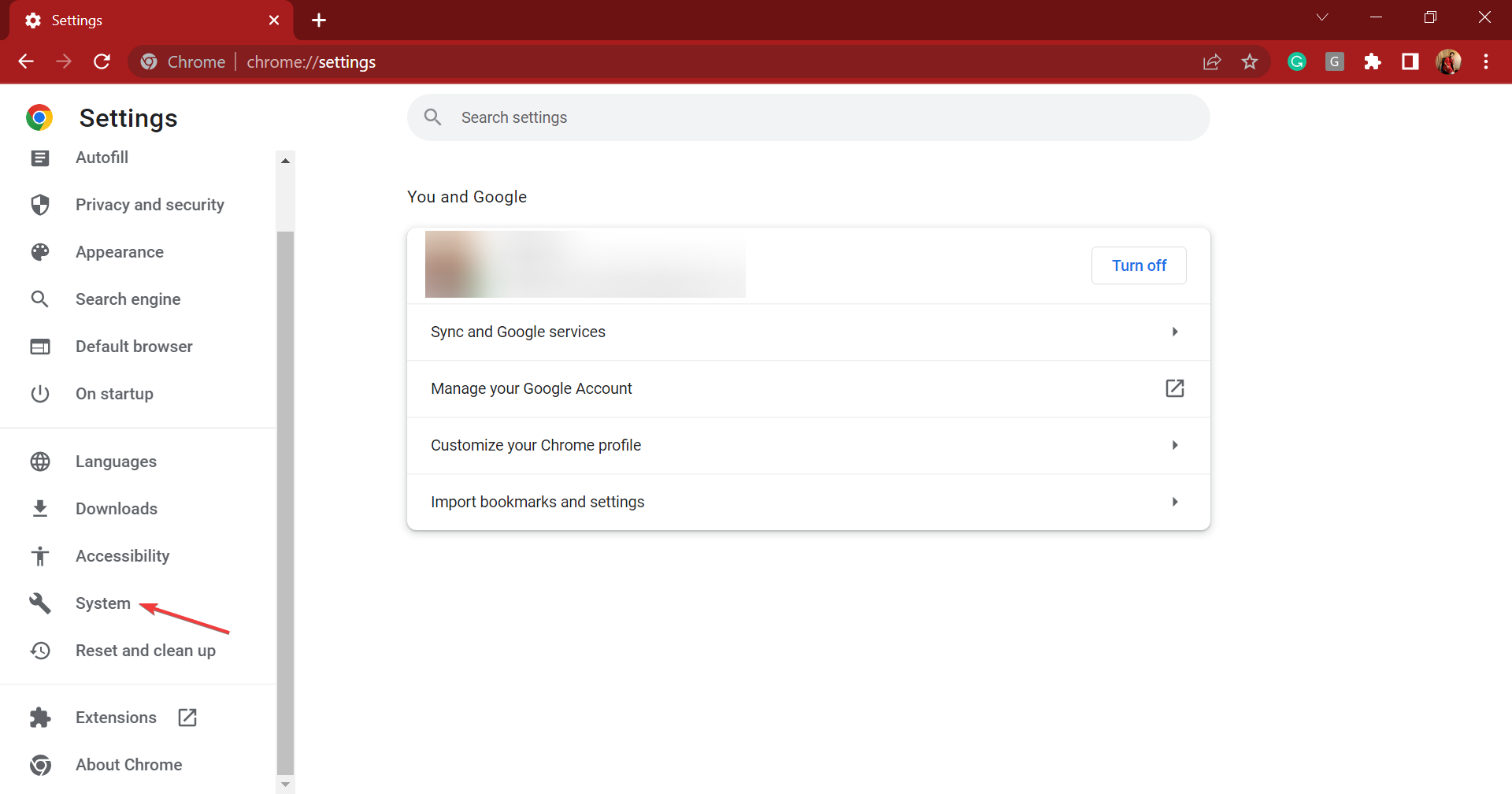Image resolution: width=1512 pixels, height=794 pixels.
Task: Click the Chrome logo beside Settings title
Action: coord(39,117)
